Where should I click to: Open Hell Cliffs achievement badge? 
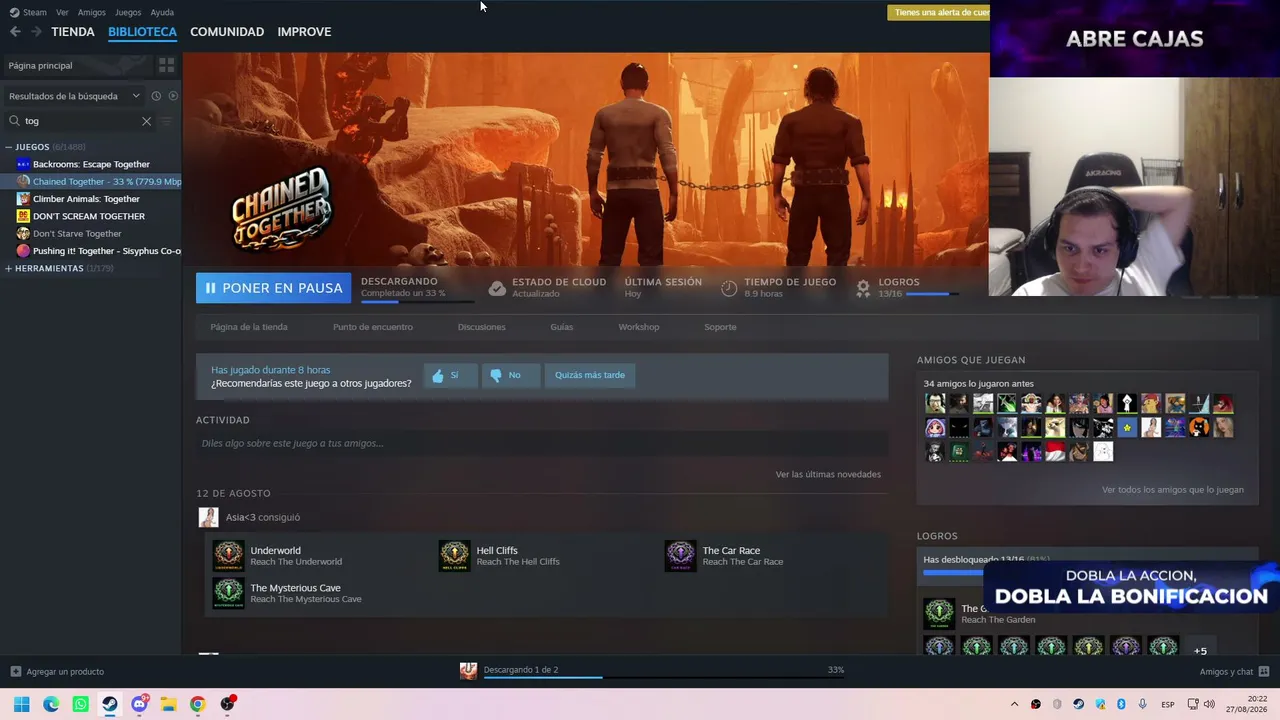coord(454,556)
